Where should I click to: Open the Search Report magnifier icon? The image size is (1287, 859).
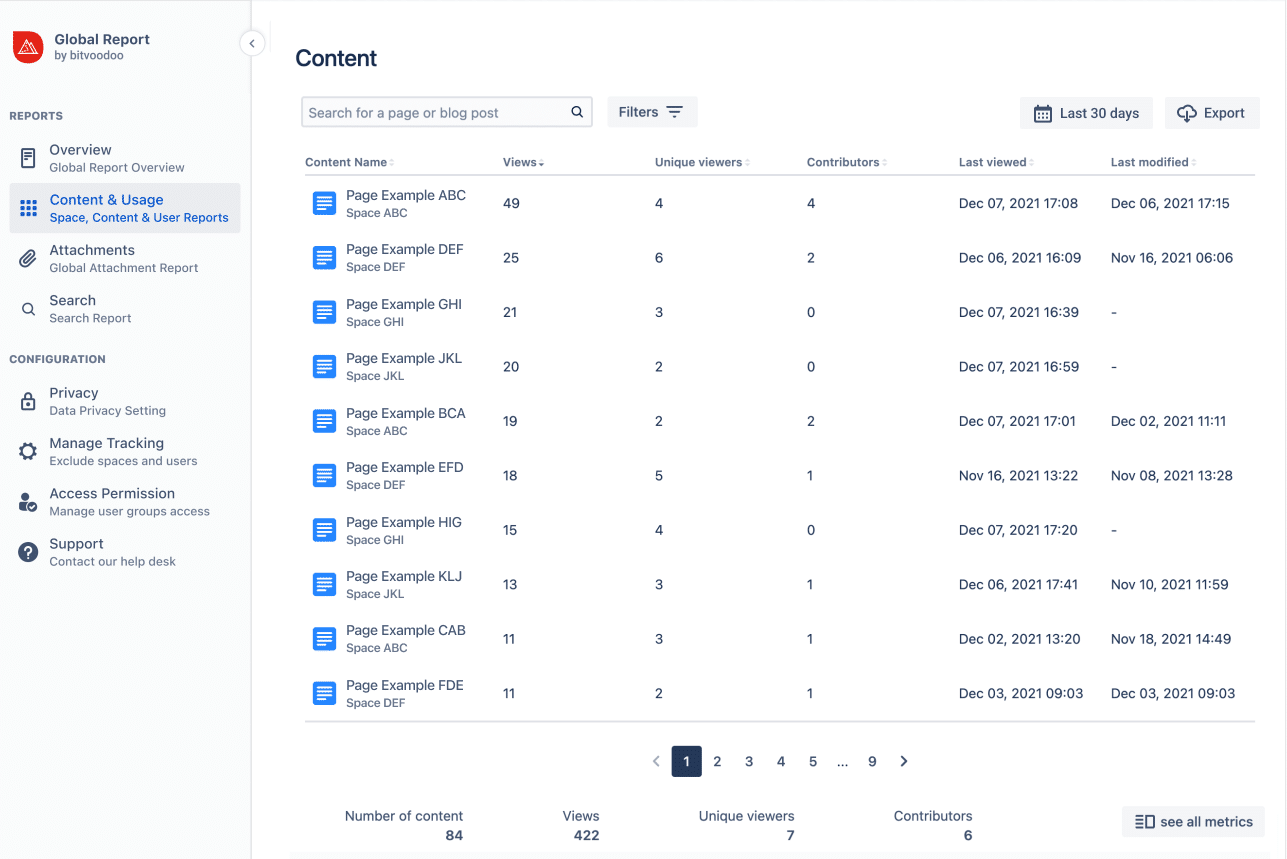tap(27, 307)
